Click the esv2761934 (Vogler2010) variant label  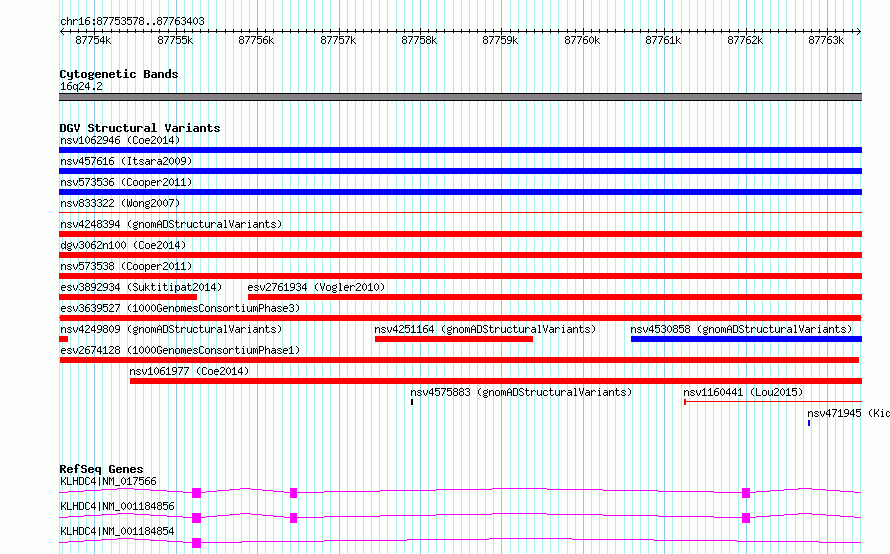[316, 287]
